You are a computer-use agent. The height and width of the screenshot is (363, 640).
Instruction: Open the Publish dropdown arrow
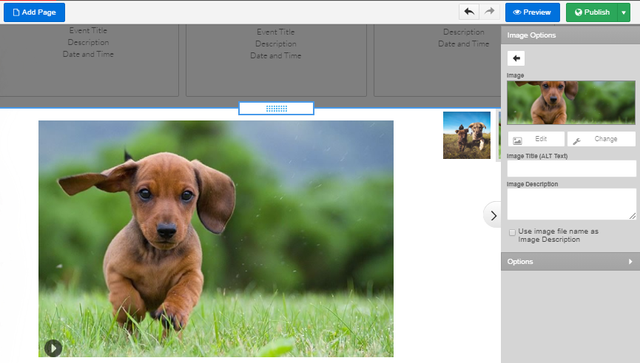pyautogui.click(x=624, y=12)
